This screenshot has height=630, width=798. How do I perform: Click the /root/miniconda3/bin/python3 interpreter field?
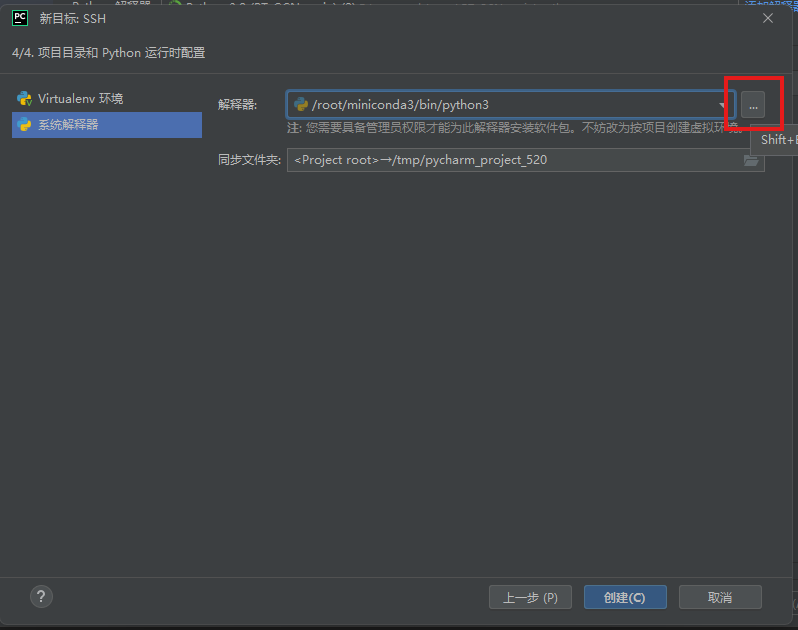(x=511, y=105)
